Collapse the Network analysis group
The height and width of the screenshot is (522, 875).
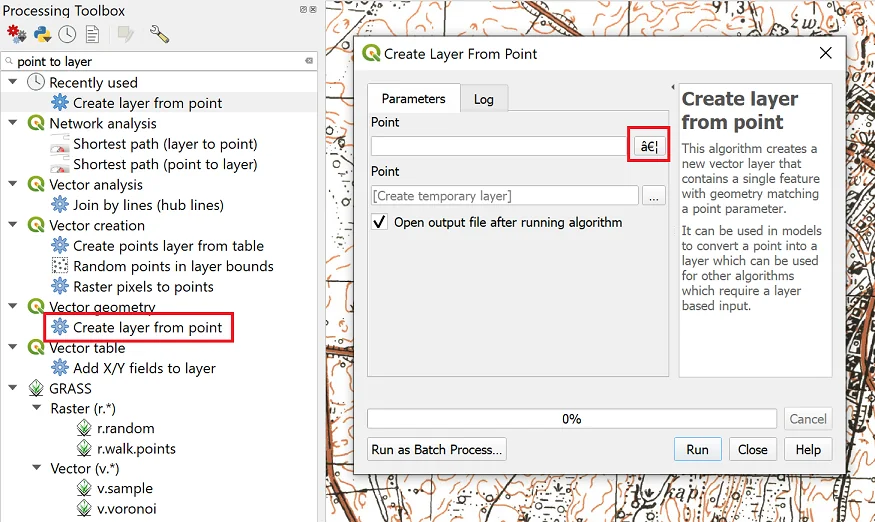(x=12, y=123)
